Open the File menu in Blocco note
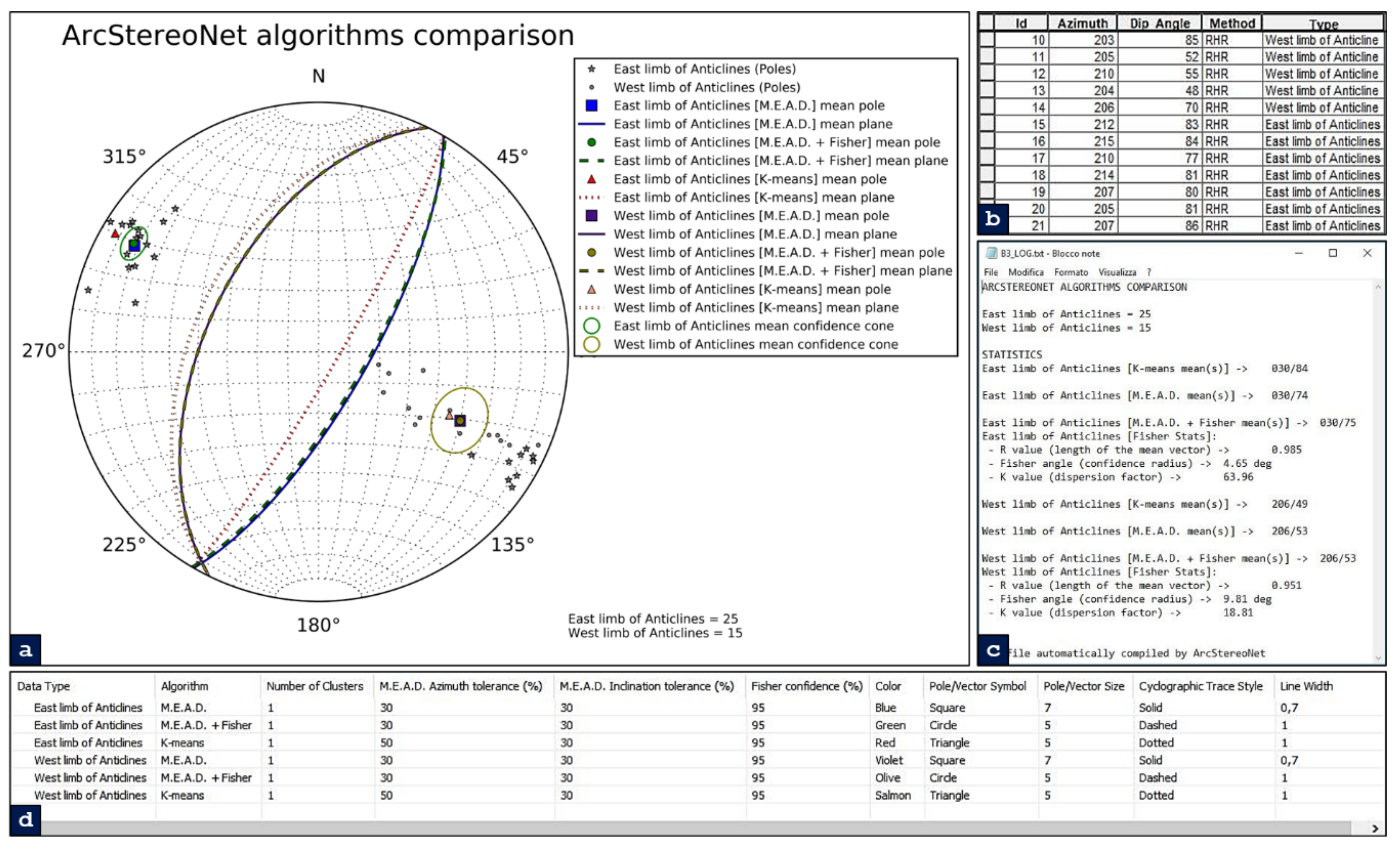The width and height of the screenshot is (1400, 850). [x=990, y=272]
